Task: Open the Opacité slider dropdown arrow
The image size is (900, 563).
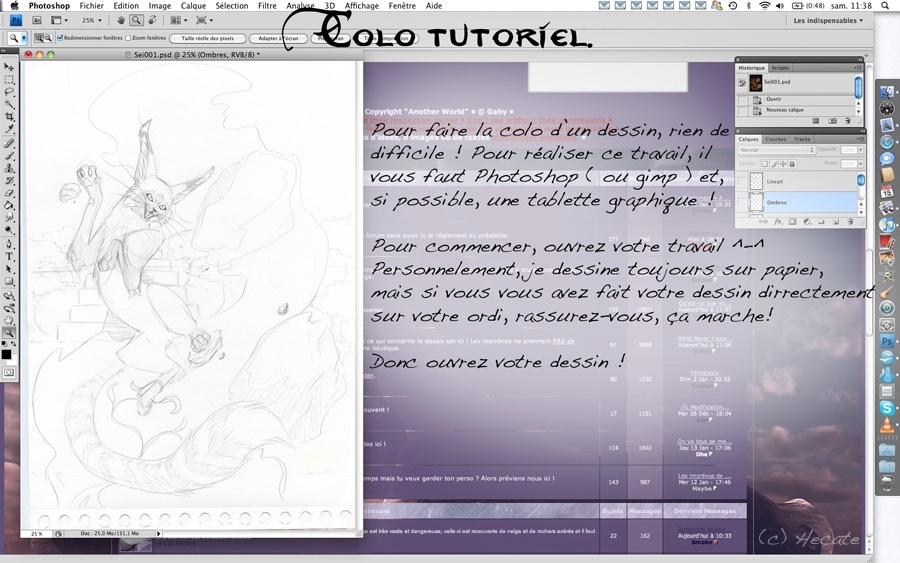Action: [860, 150]
